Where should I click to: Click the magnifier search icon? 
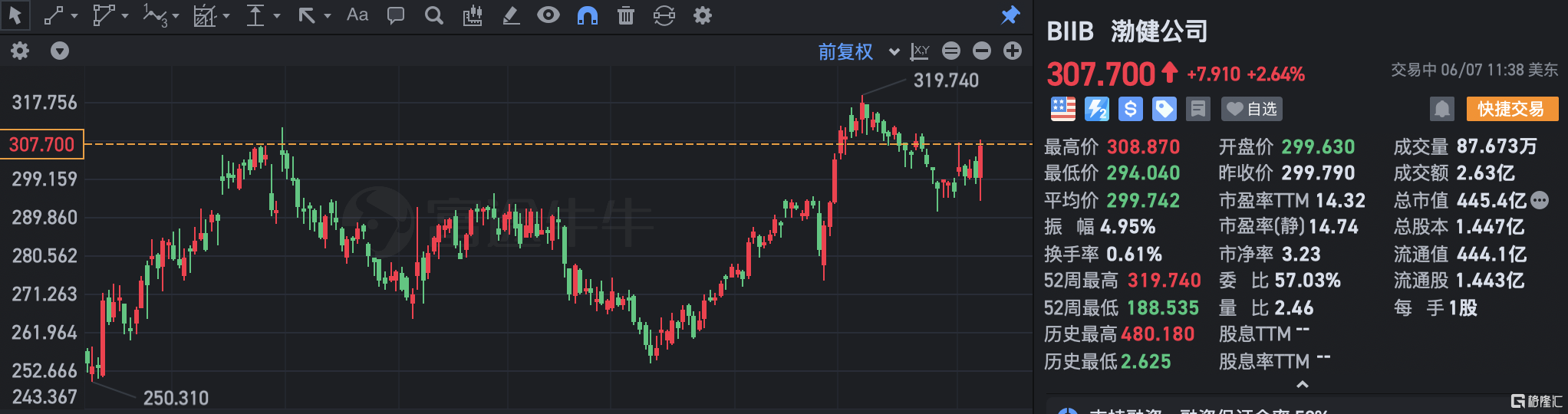(x=434, y=15)
